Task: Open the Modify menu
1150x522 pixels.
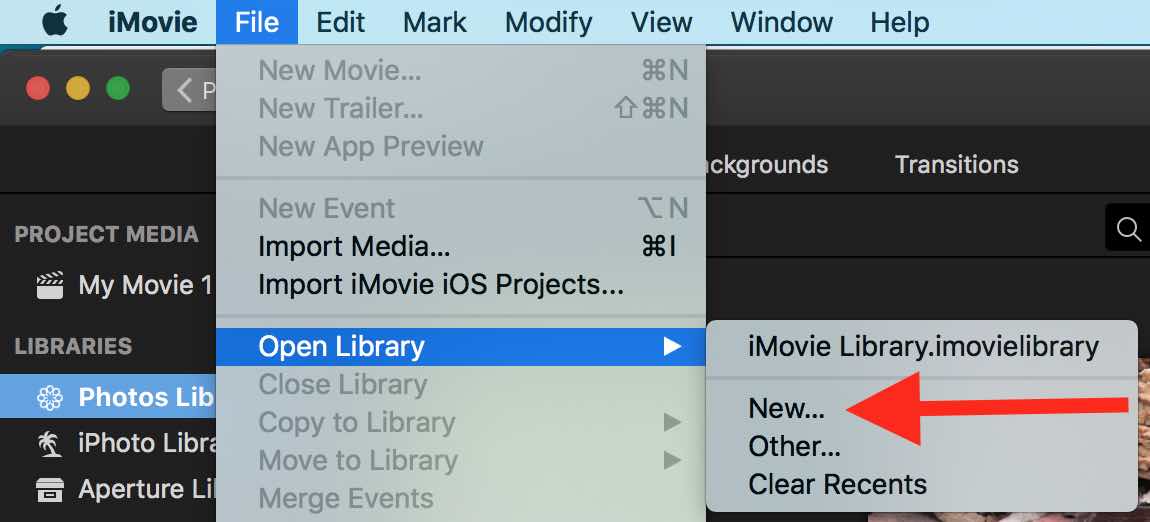Action: [549, 22]
